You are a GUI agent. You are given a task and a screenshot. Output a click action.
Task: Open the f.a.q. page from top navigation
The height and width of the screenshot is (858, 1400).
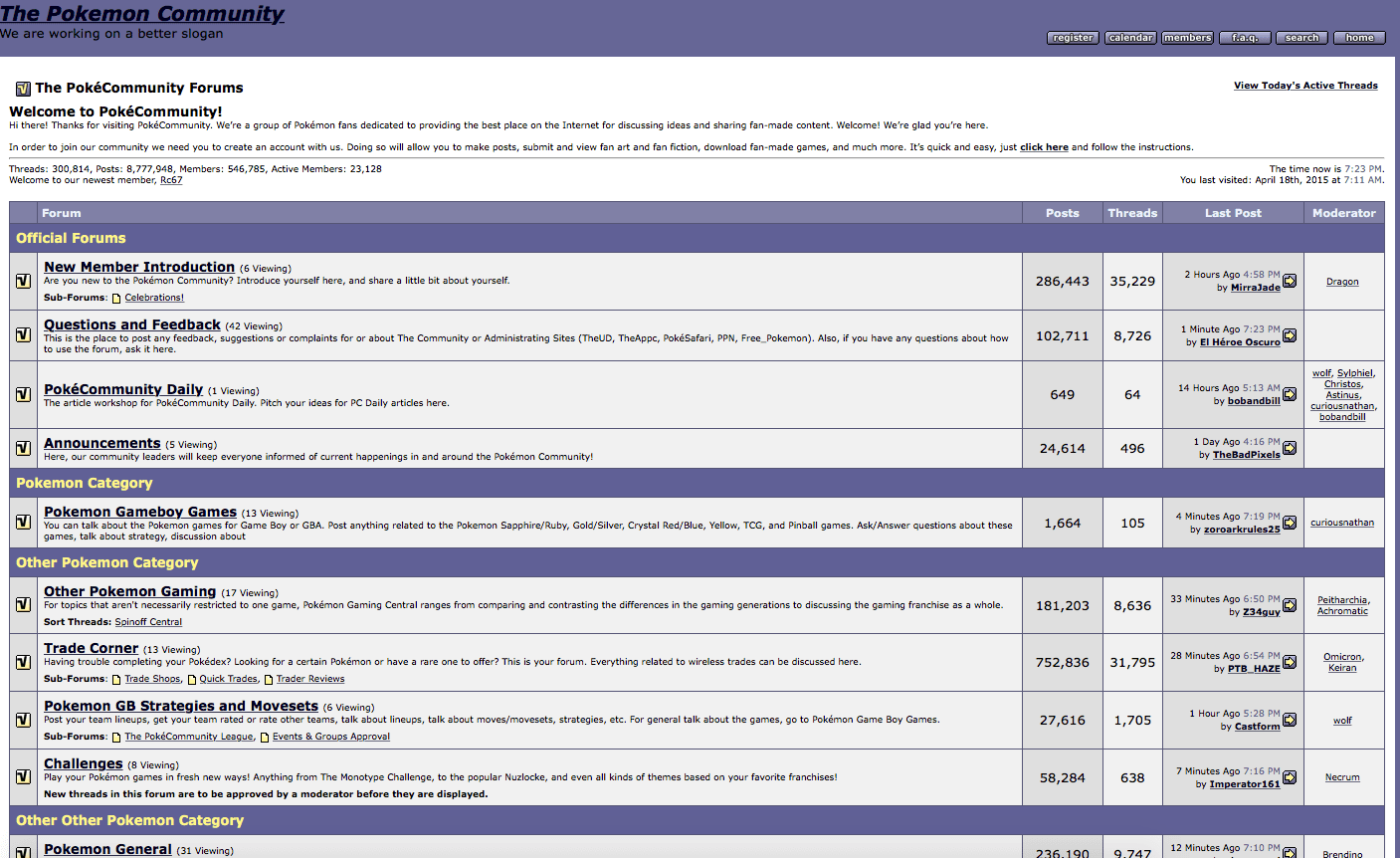[1245, 38]
